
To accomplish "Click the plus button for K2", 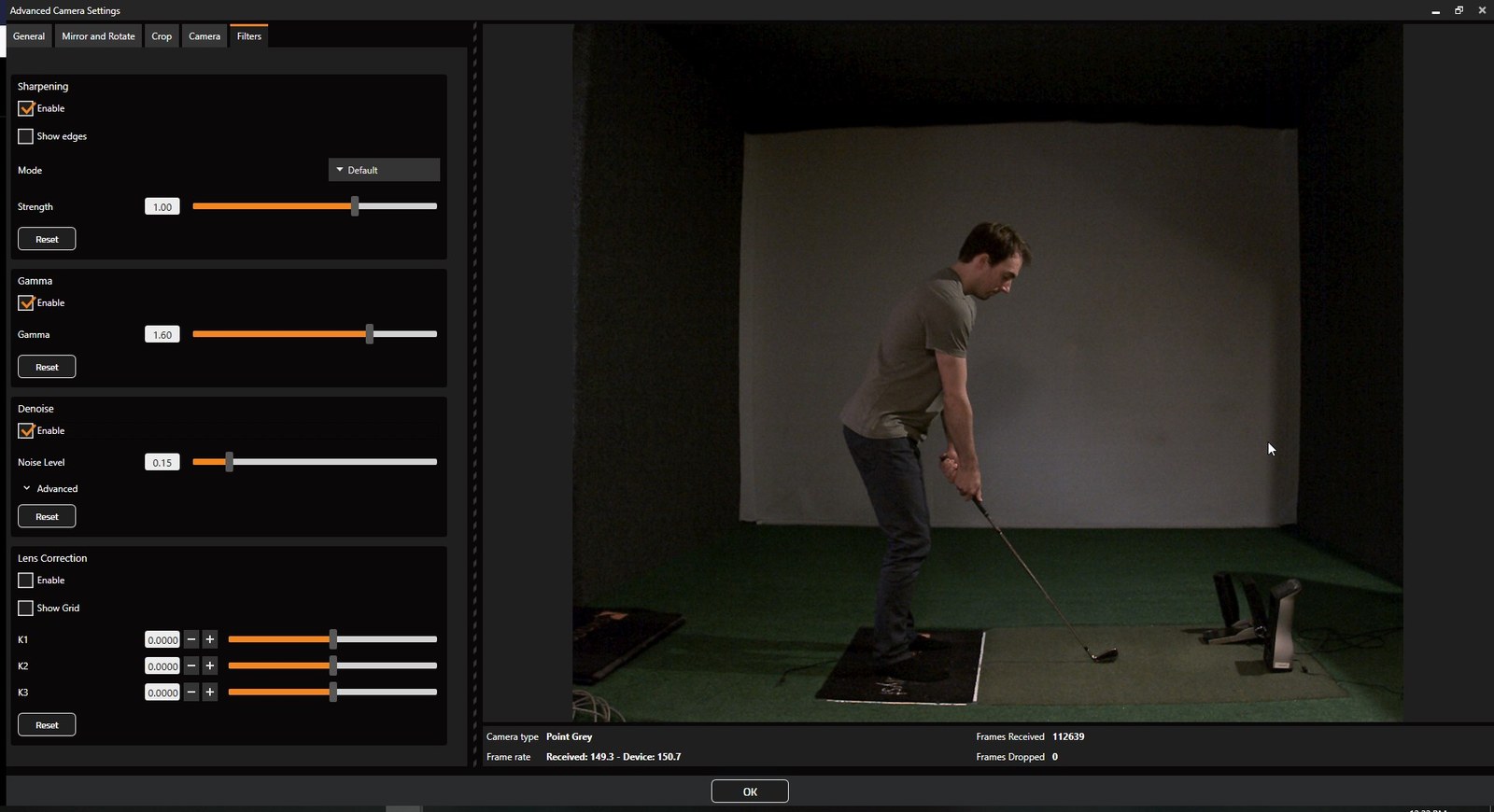I will point(210,665).
